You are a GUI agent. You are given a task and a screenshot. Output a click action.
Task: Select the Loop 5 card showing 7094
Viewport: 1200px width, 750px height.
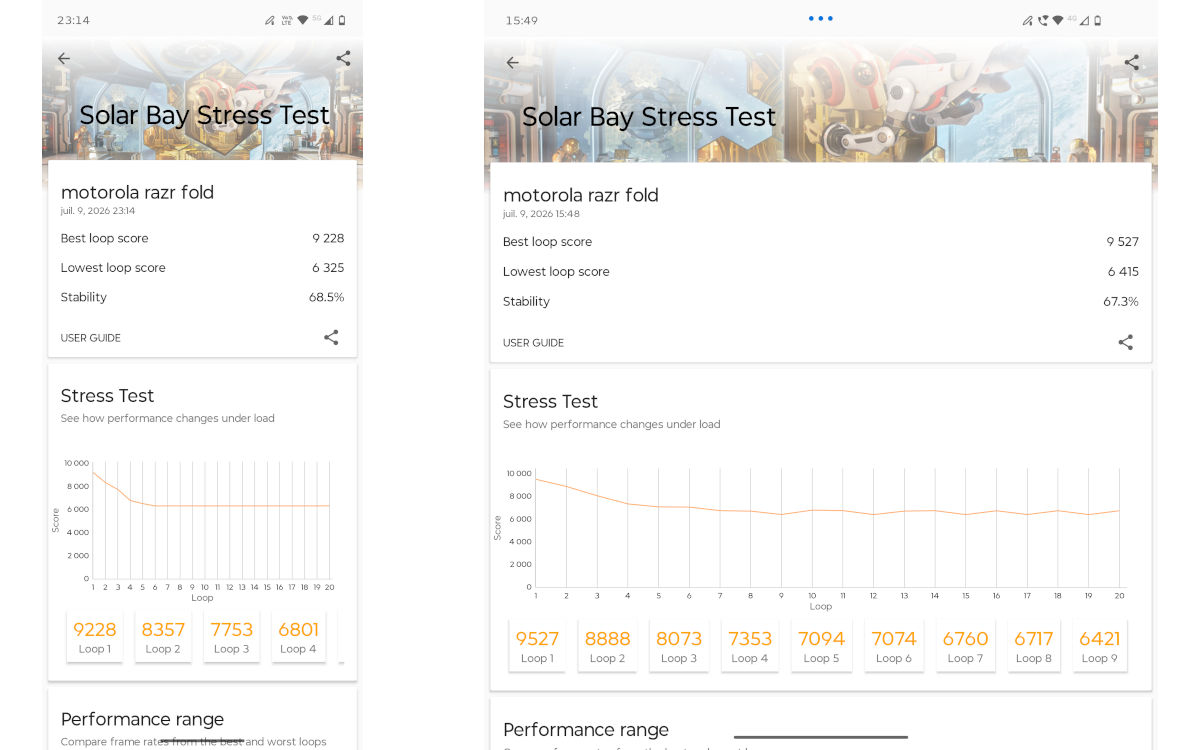pyautogui.click(x=821, y=645)
